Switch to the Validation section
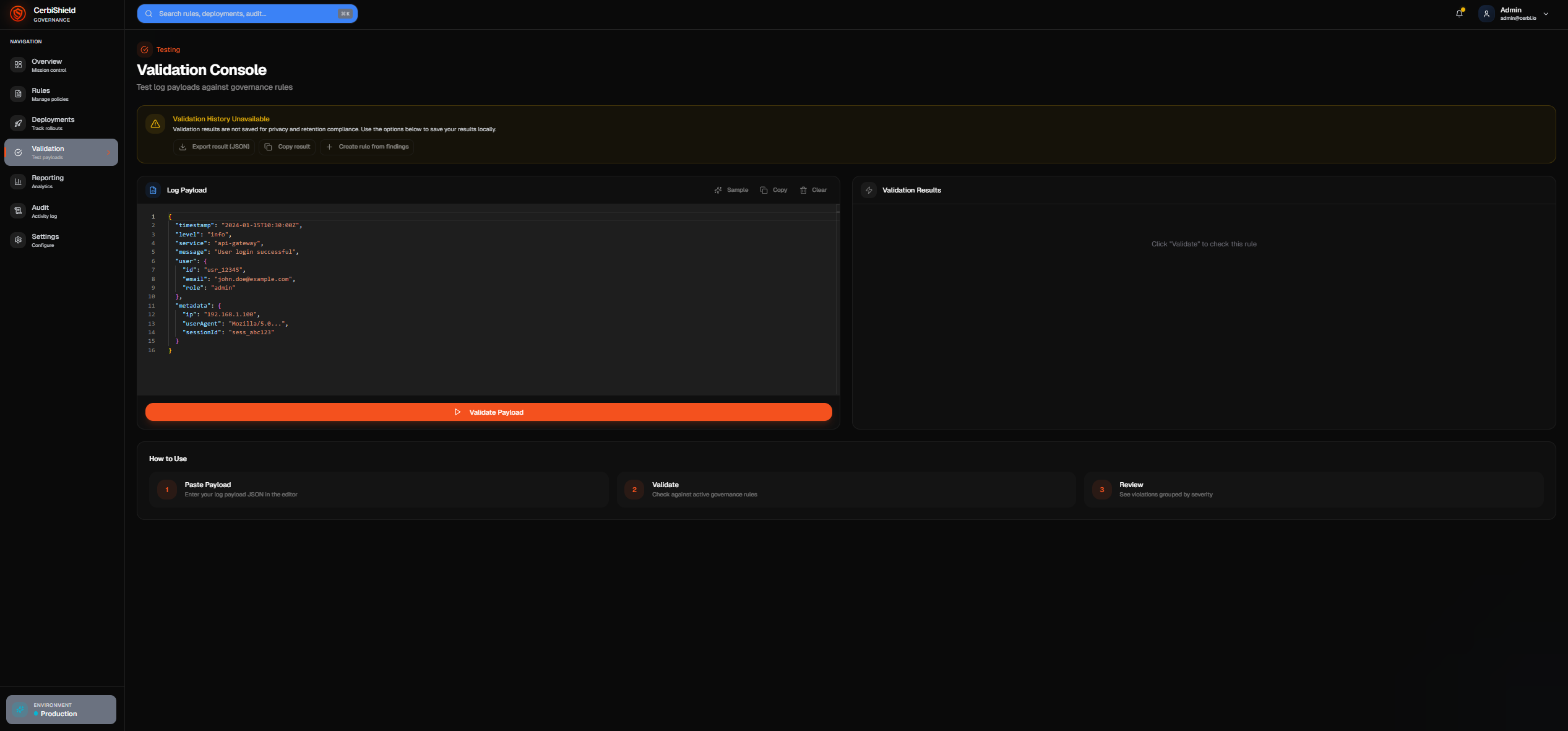Image resolution: width=1568 pixels, height=731 pixels. (61, 152)
